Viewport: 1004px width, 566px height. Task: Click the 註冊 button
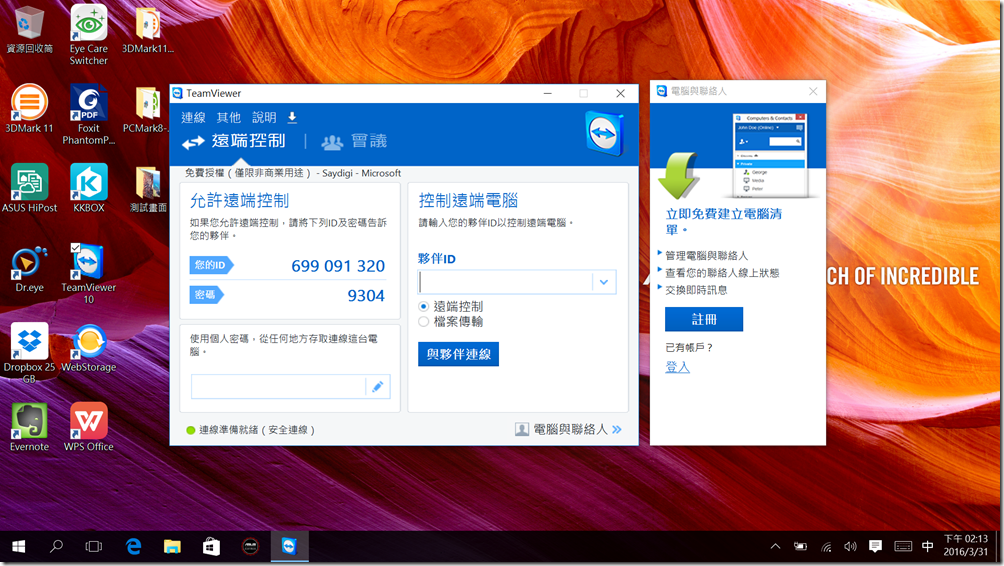pyautogui.click(x=704, y=319)
